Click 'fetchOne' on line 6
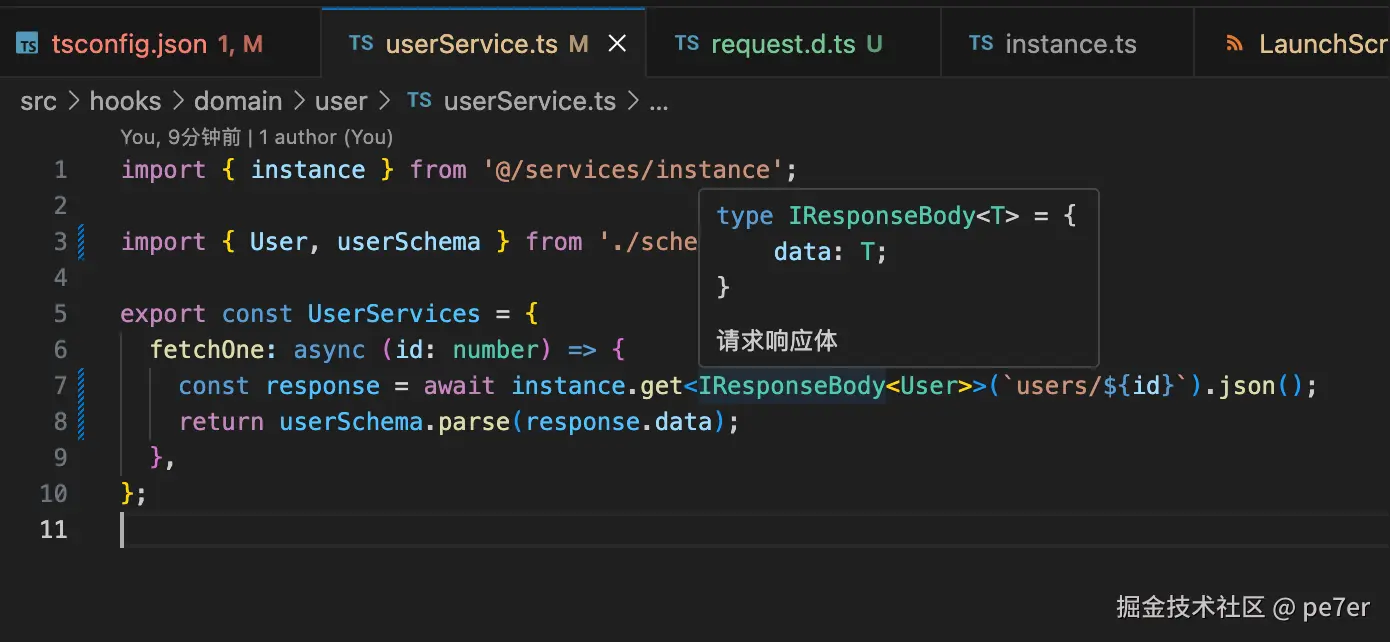 coord(207,350)
